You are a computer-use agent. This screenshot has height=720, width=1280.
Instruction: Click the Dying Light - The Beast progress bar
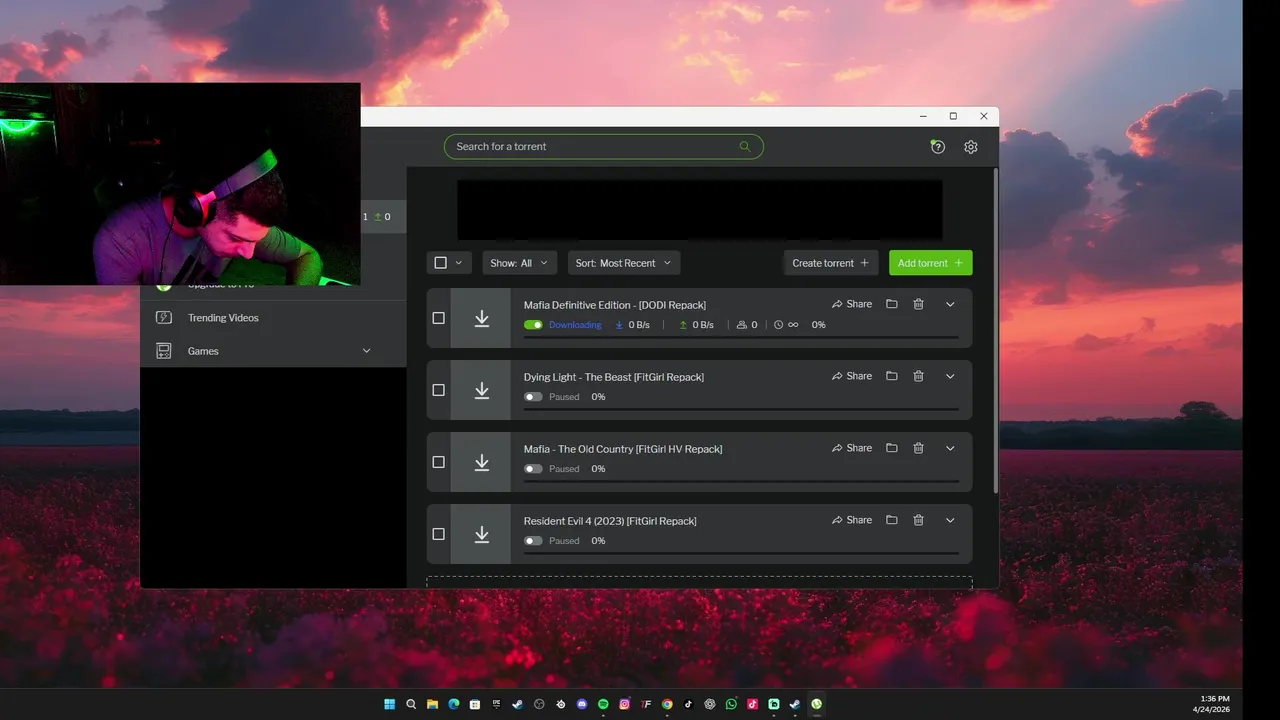pos(741,410)
